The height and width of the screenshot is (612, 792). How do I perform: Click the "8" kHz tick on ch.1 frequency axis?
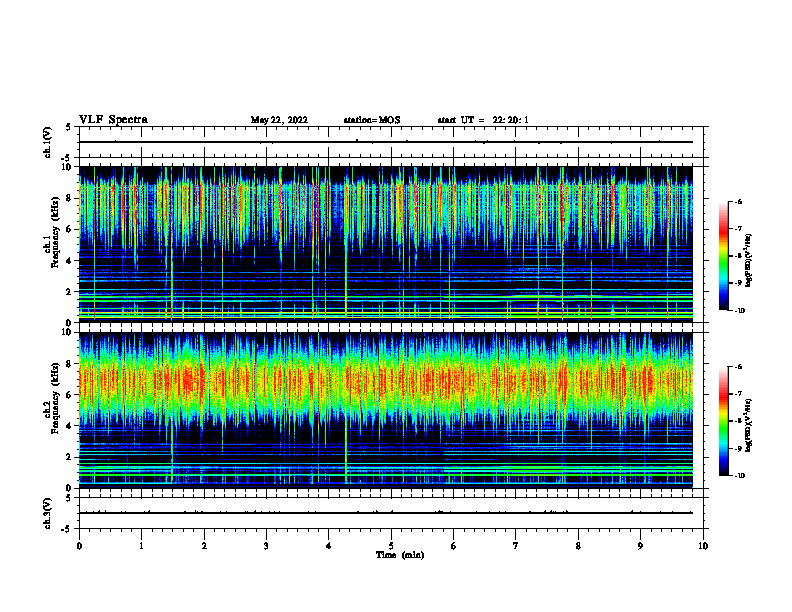(70, 198)
